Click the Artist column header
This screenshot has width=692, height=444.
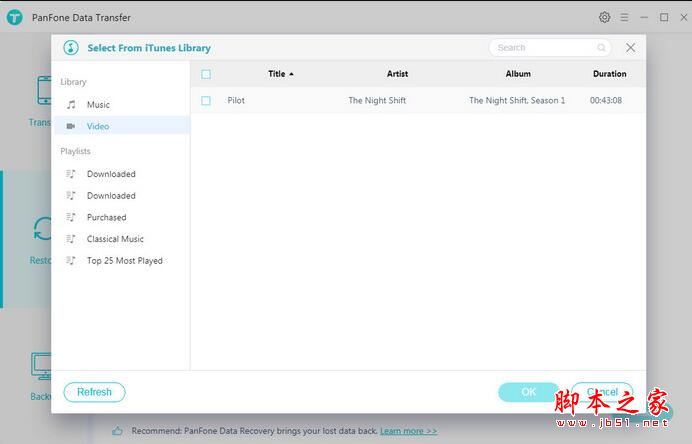tap(397, 74)
